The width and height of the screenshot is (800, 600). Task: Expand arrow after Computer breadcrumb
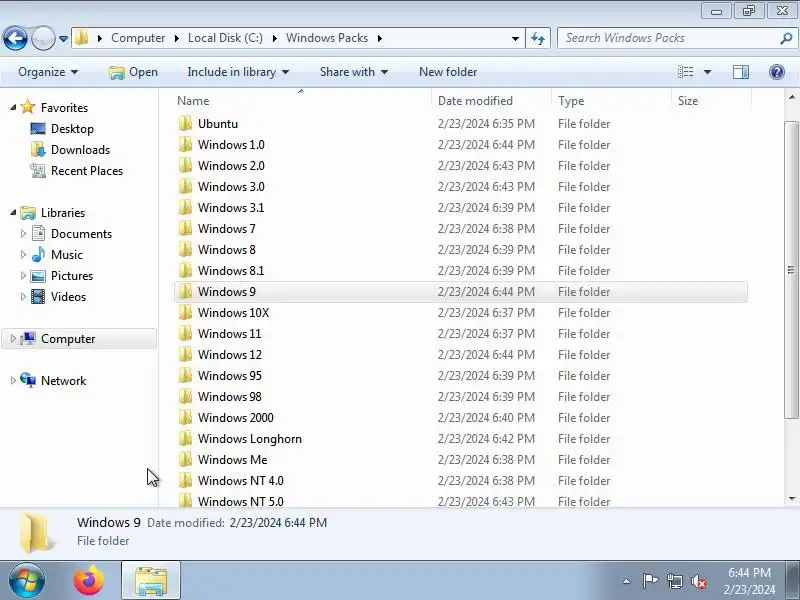click(x=177, y=38)
